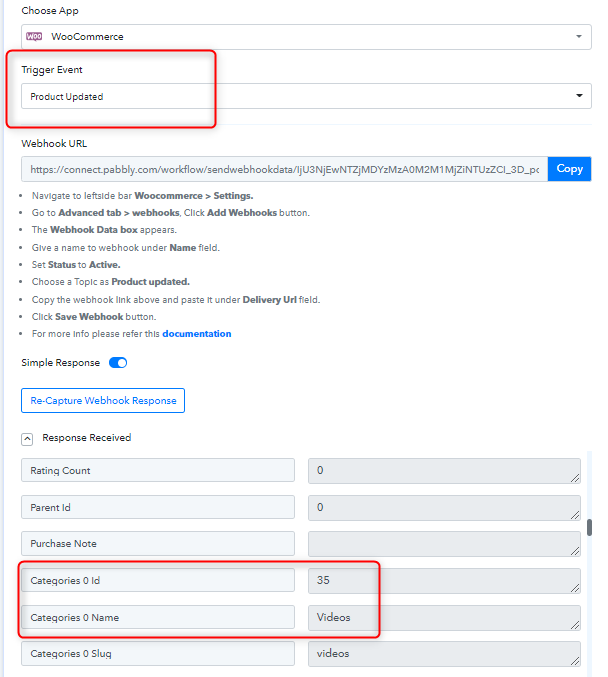The image size is (608, 677).
Task: Open the Trigger Event dropdown
Action: pos(305,96)
